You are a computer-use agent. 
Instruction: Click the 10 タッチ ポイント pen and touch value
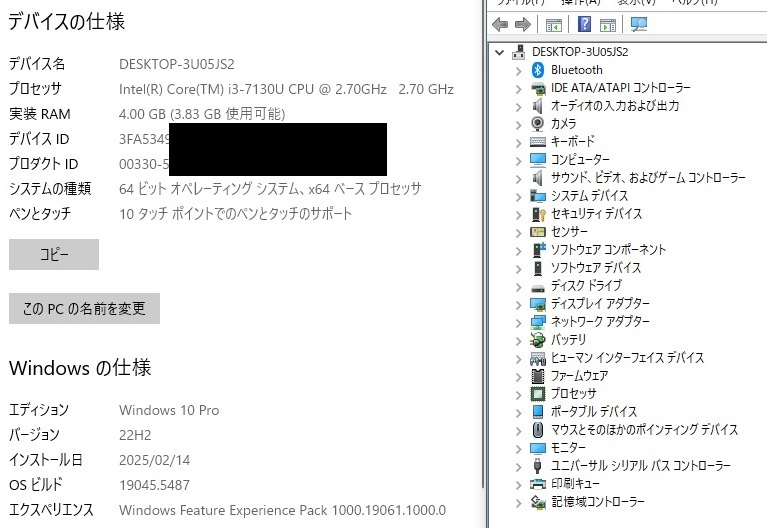[235, 213]
